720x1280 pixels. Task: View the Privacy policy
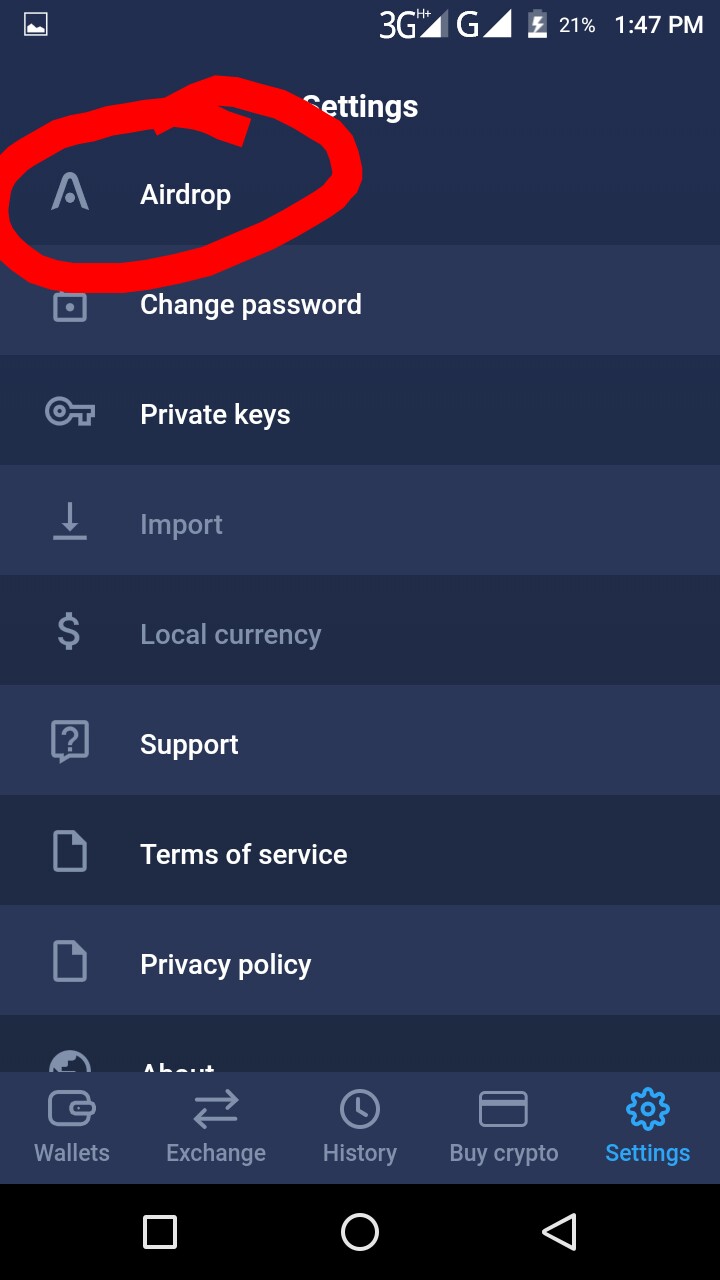[x=226, y=964]
